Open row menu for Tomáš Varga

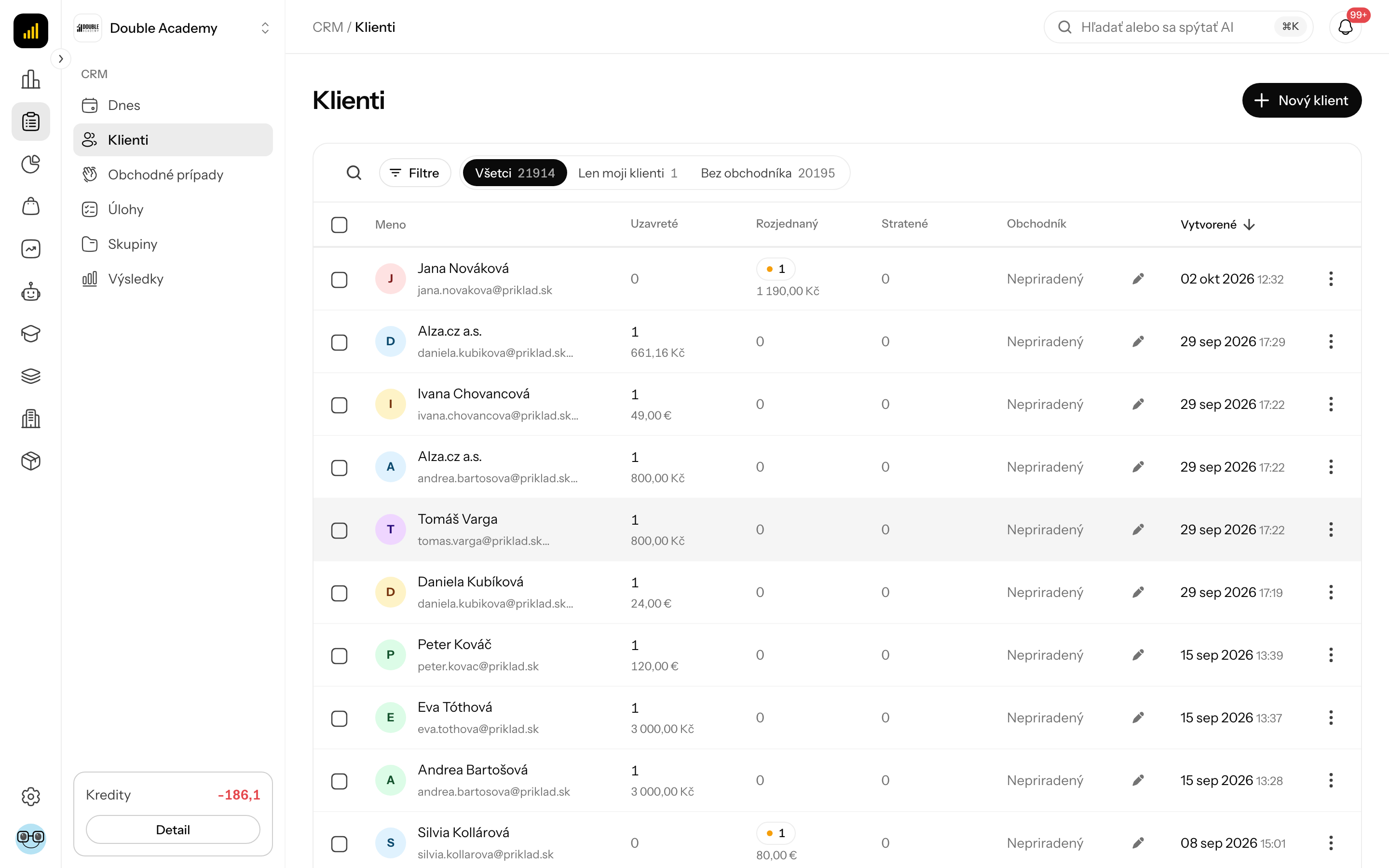point(1331,529)
